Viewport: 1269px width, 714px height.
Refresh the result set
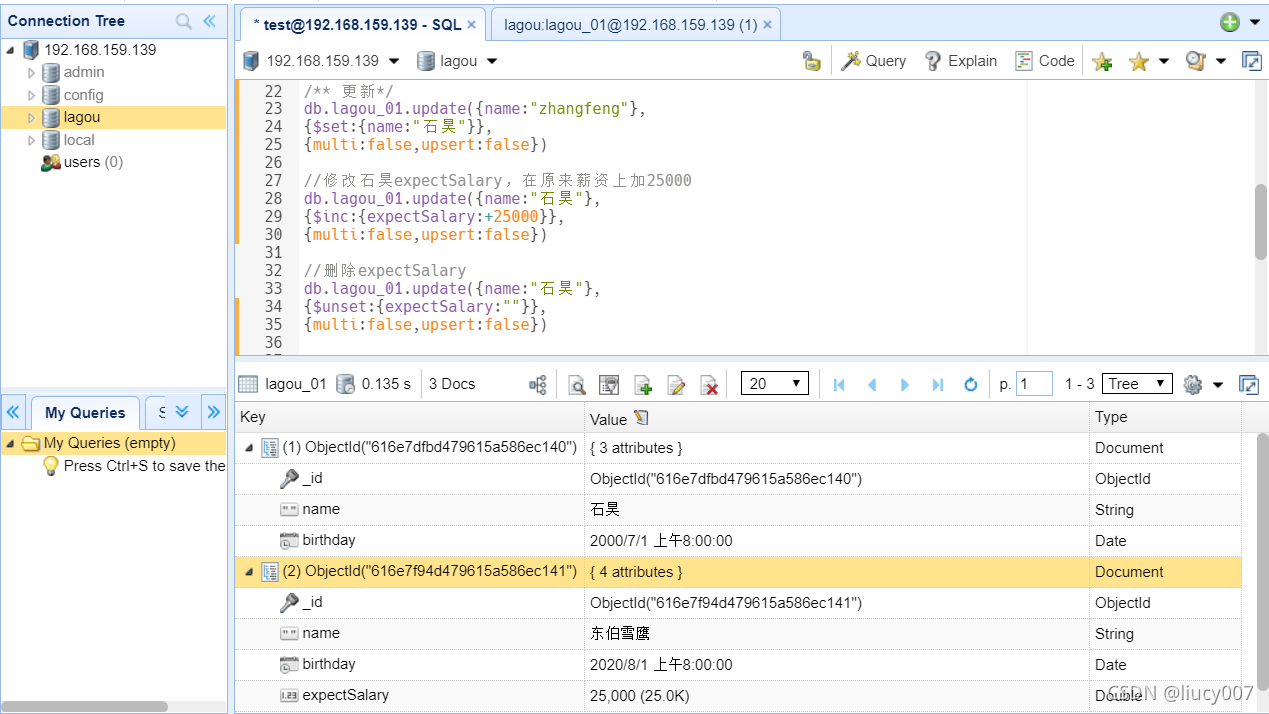[970, 385]
